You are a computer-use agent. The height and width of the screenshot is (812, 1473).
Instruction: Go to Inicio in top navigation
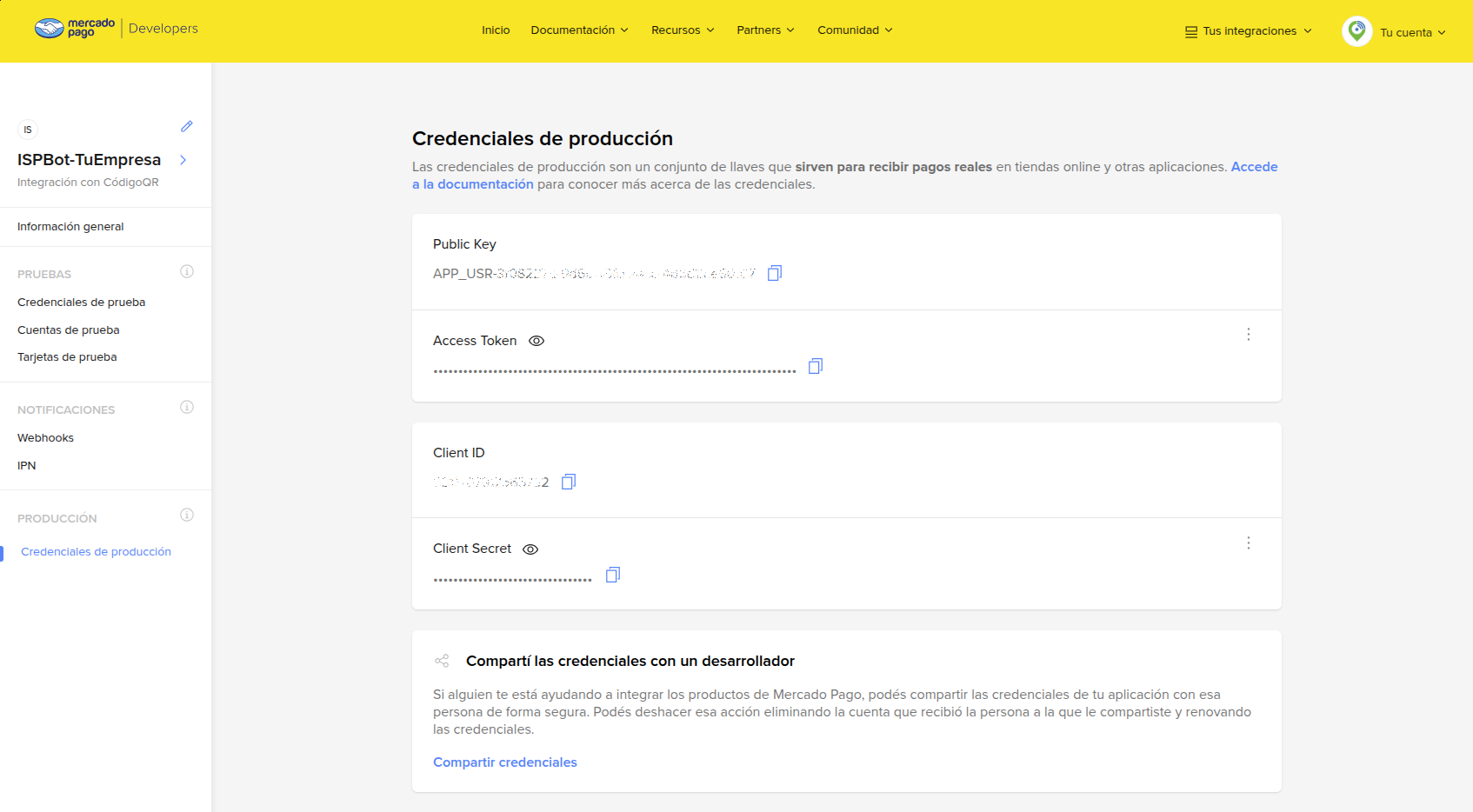(496, 30)
